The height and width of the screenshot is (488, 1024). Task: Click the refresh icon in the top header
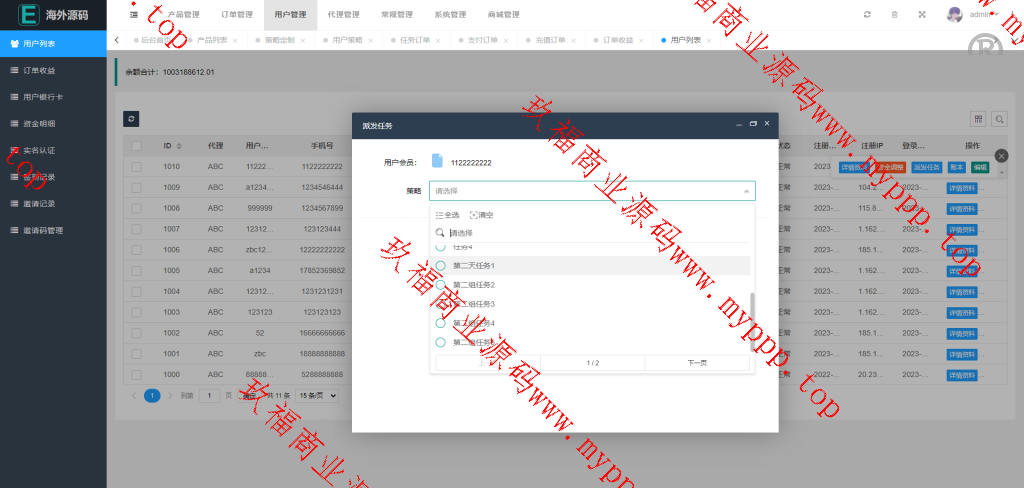(x=867, y=15)
